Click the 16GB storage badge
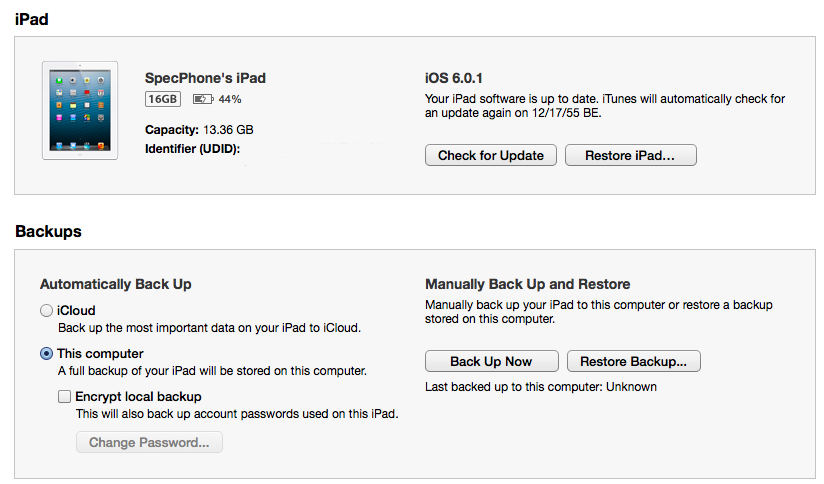This screenshot has height=484, width=824. click(163, 99)
